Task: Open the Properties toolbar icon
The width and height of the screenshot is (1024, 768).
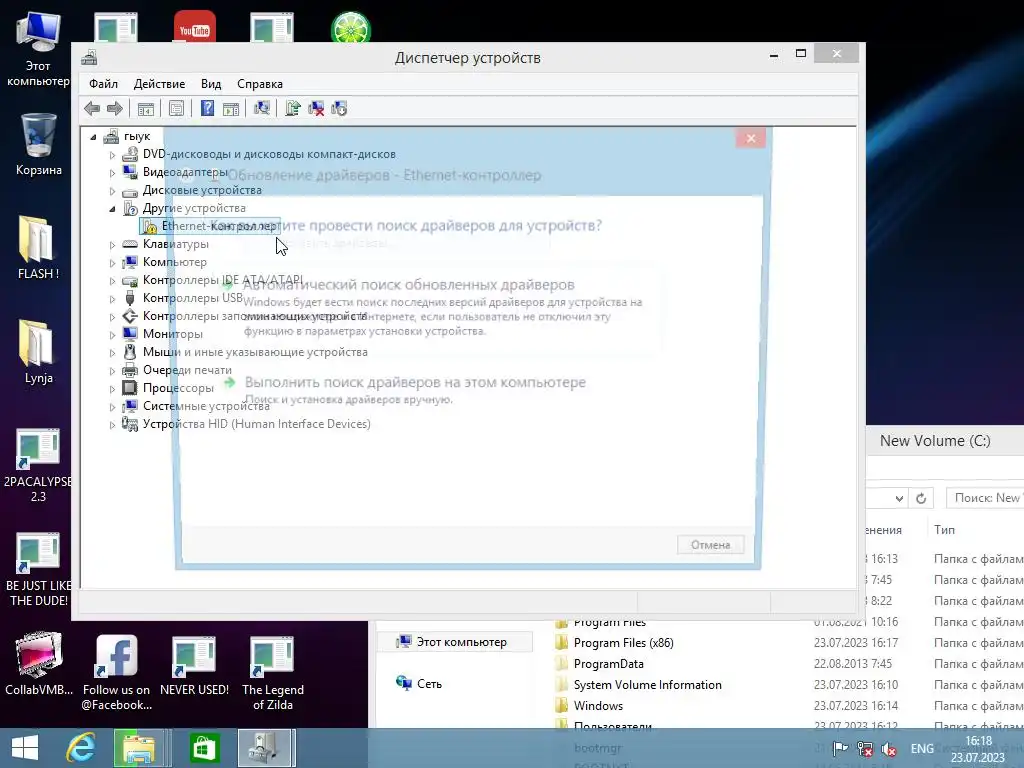Action: click(176, 108)
